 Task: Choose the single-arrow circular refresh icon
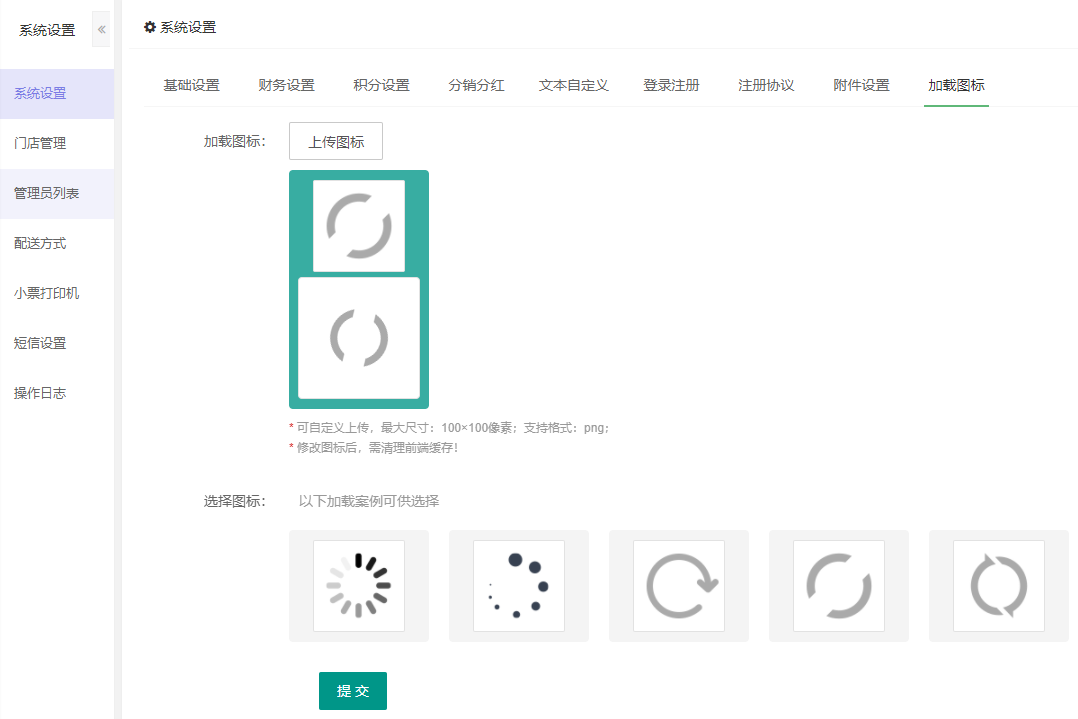point(679,586)
